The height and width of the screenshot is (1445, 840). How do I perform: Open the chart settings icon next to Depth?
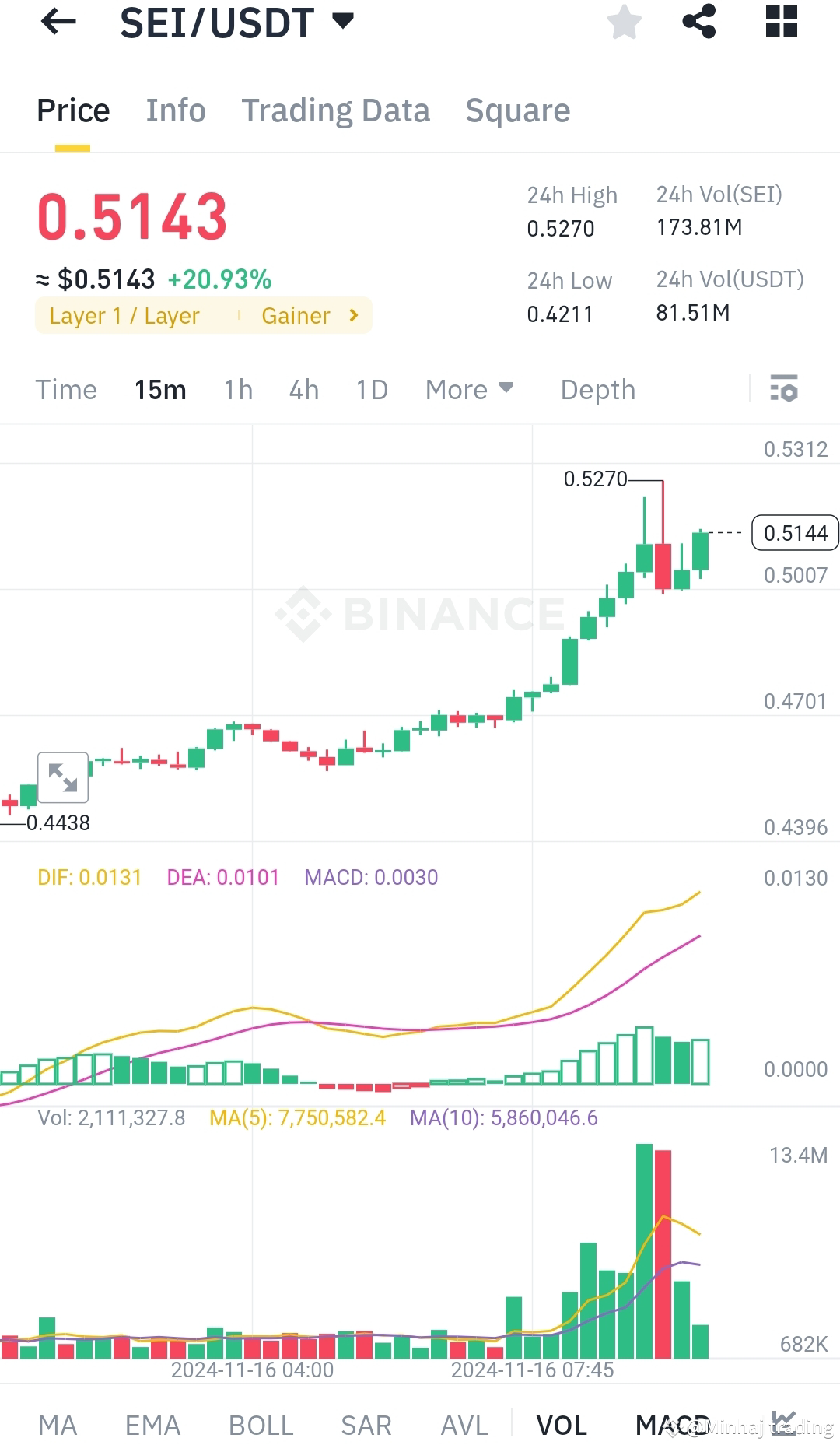[x=784, y=389]
